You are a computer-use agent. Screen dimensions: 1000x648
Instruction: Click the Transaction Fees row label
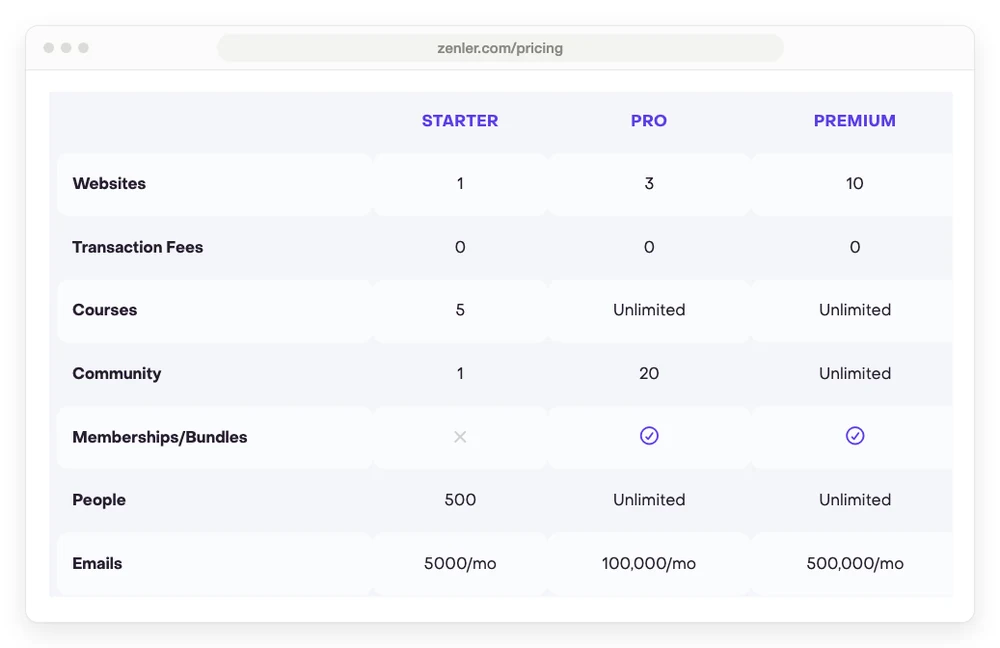(x=138, y=247)
